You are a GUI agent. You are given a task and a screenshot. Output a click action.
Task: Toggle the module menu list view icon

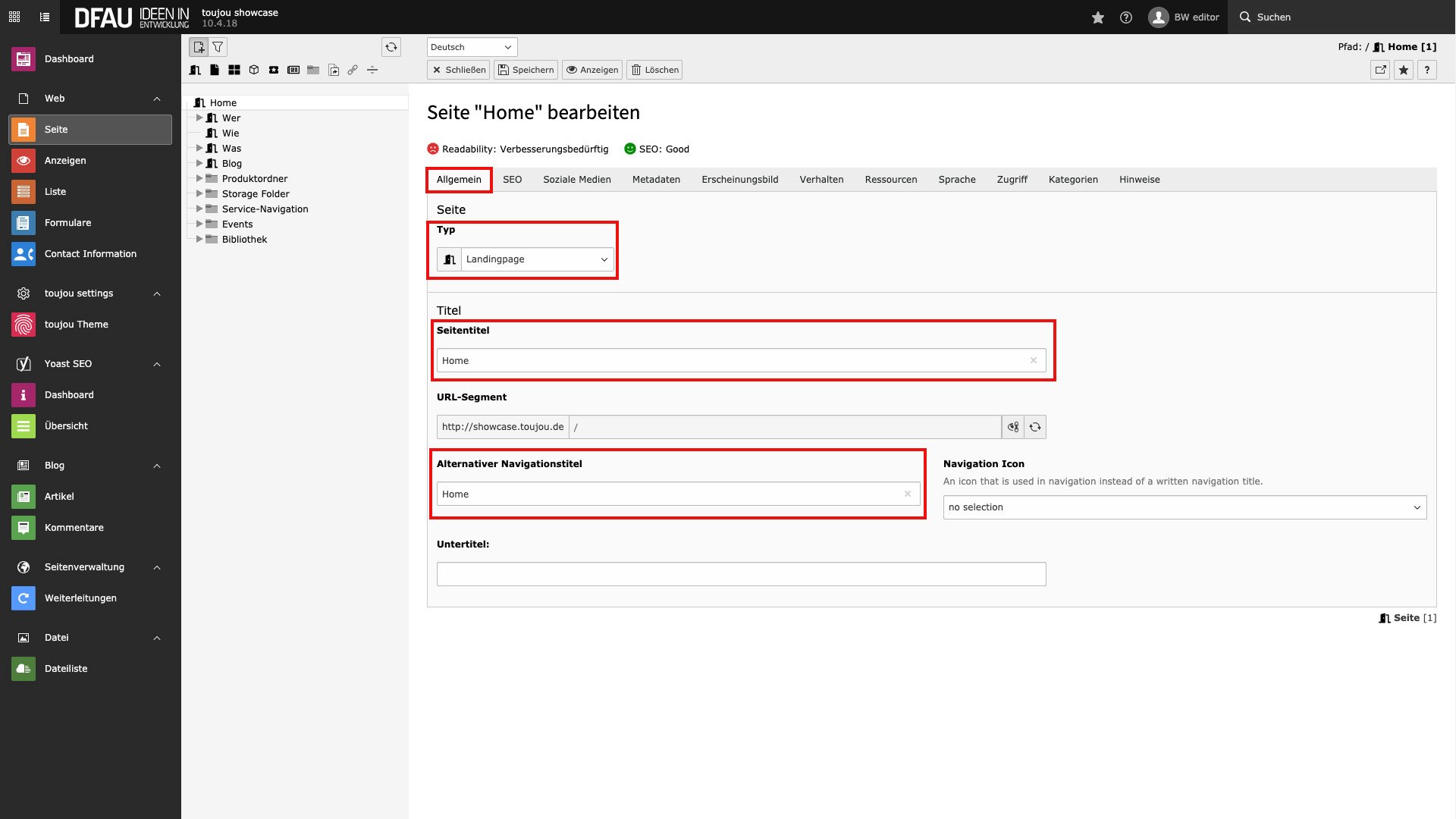pos(45,17)
